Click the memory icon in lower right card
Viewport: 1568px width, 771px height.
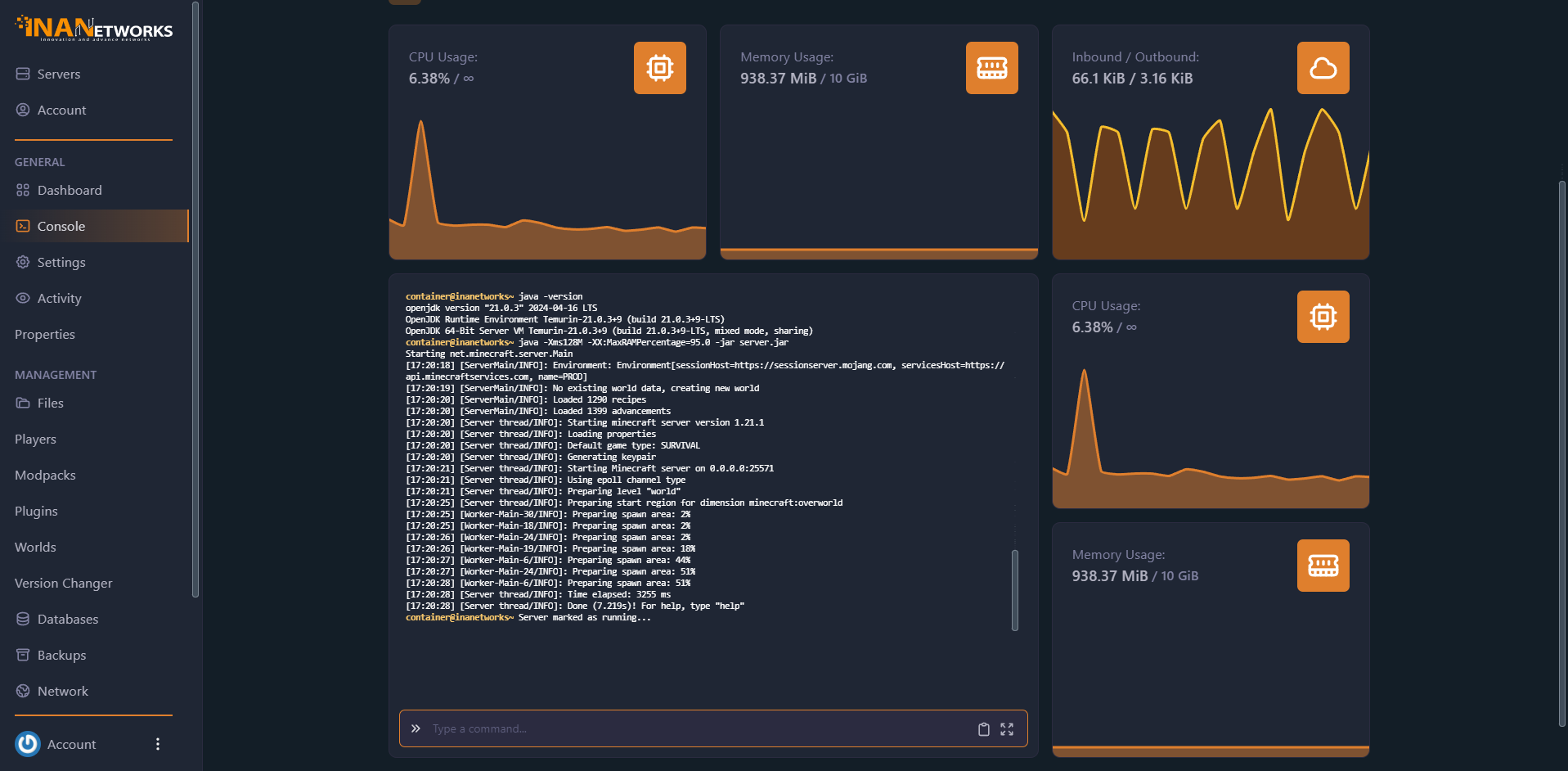click(x=1323, y=566)
